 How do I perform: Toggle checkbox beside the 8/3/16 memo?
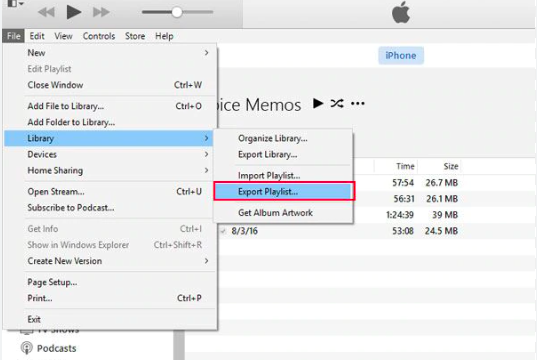point(223,231)
